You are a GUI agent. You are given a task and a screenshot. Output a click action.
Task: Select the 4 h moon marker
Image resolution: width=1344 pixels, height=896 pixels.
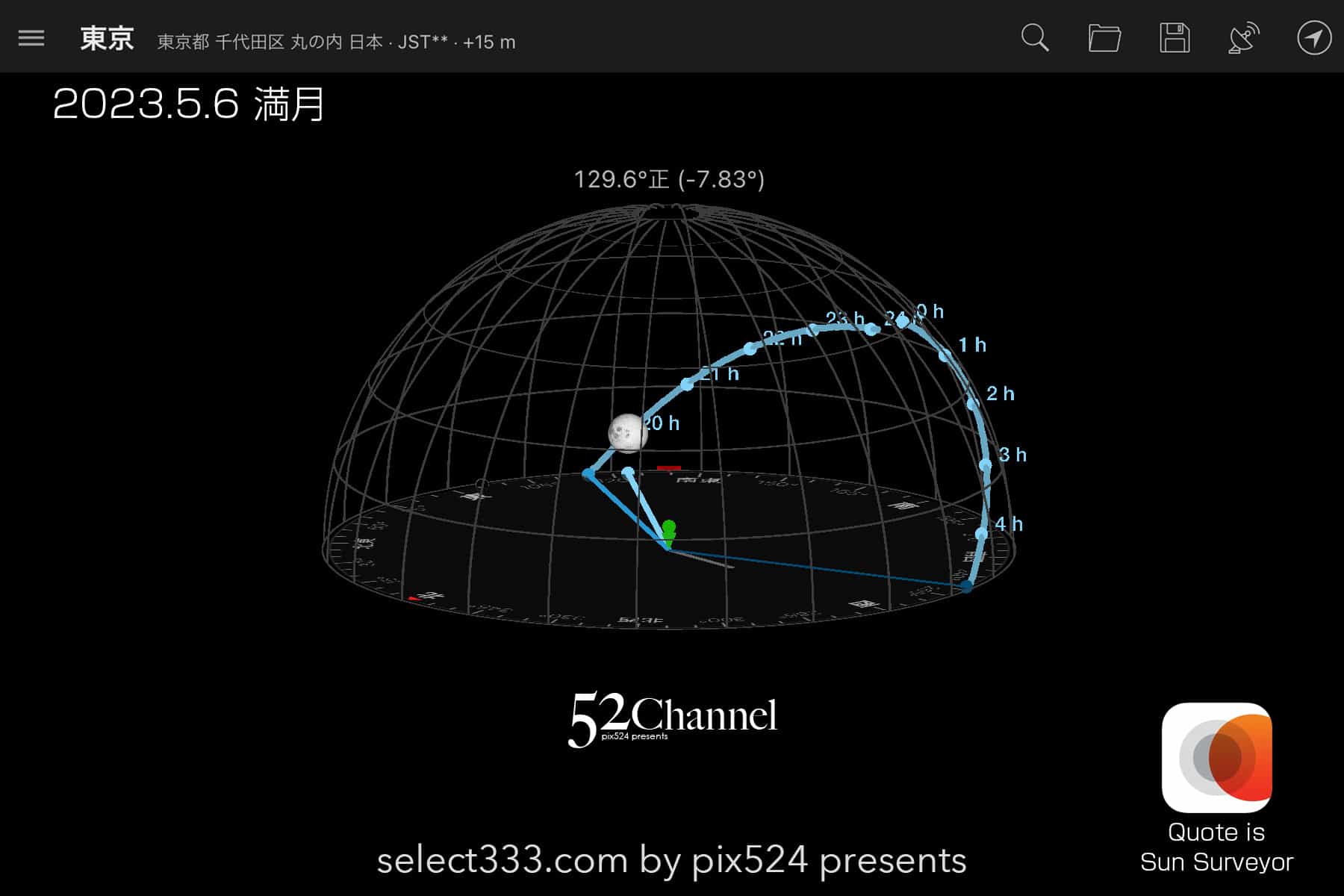[x=982, y=534]
